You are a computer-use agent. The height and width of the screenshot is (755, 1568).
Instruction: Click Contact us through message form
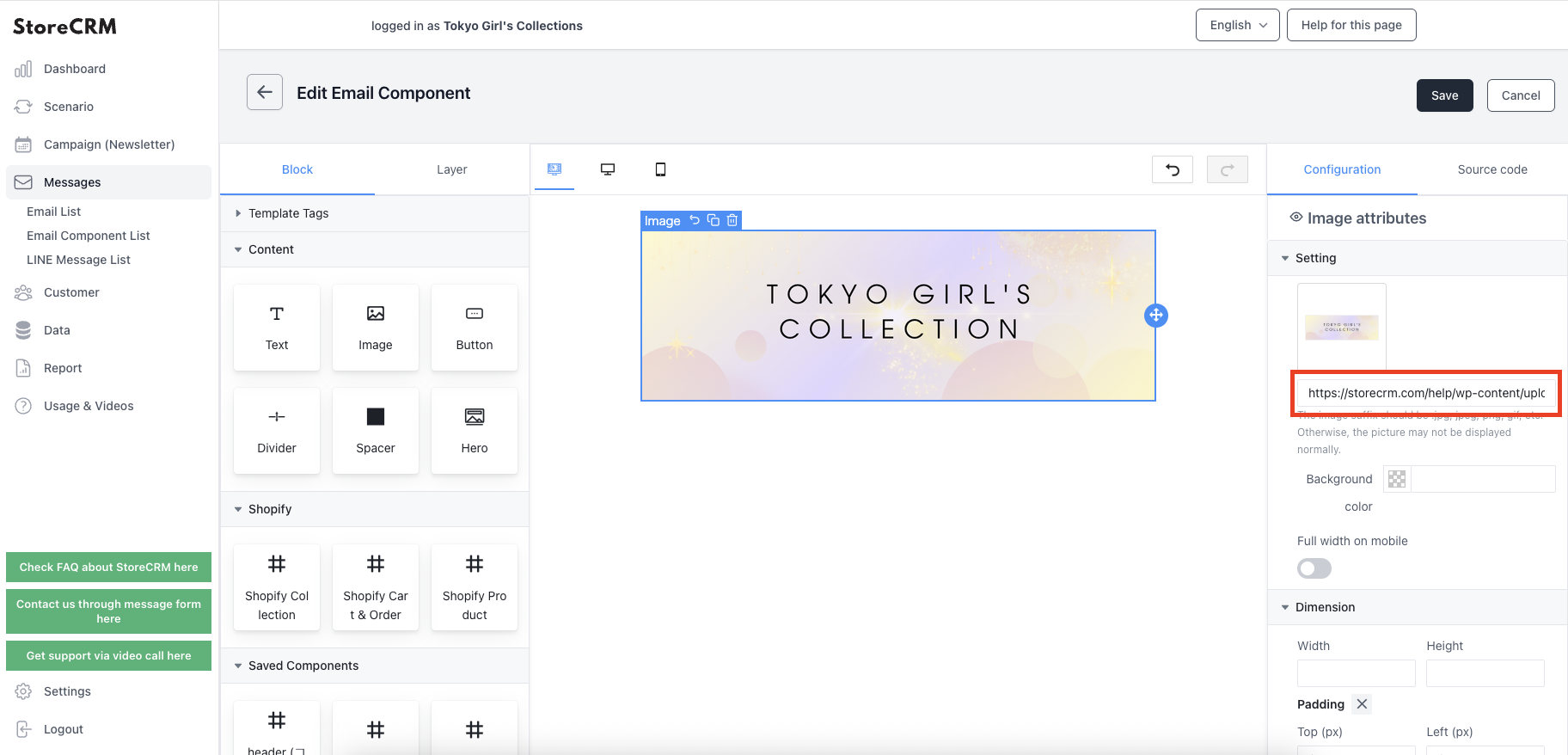coord(109,611)
